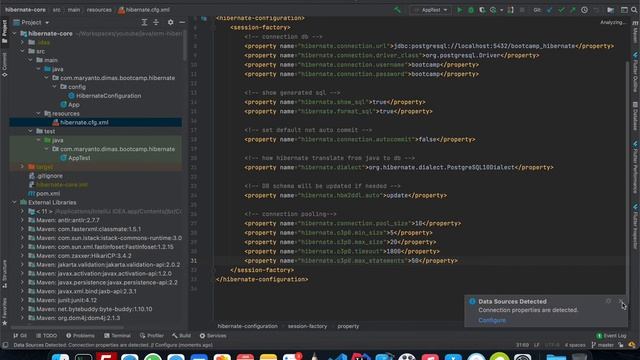Open the AppTest run configuration dropdown
Image resolution: width=640 pixels, height=360 pixels.
[430, 10]
